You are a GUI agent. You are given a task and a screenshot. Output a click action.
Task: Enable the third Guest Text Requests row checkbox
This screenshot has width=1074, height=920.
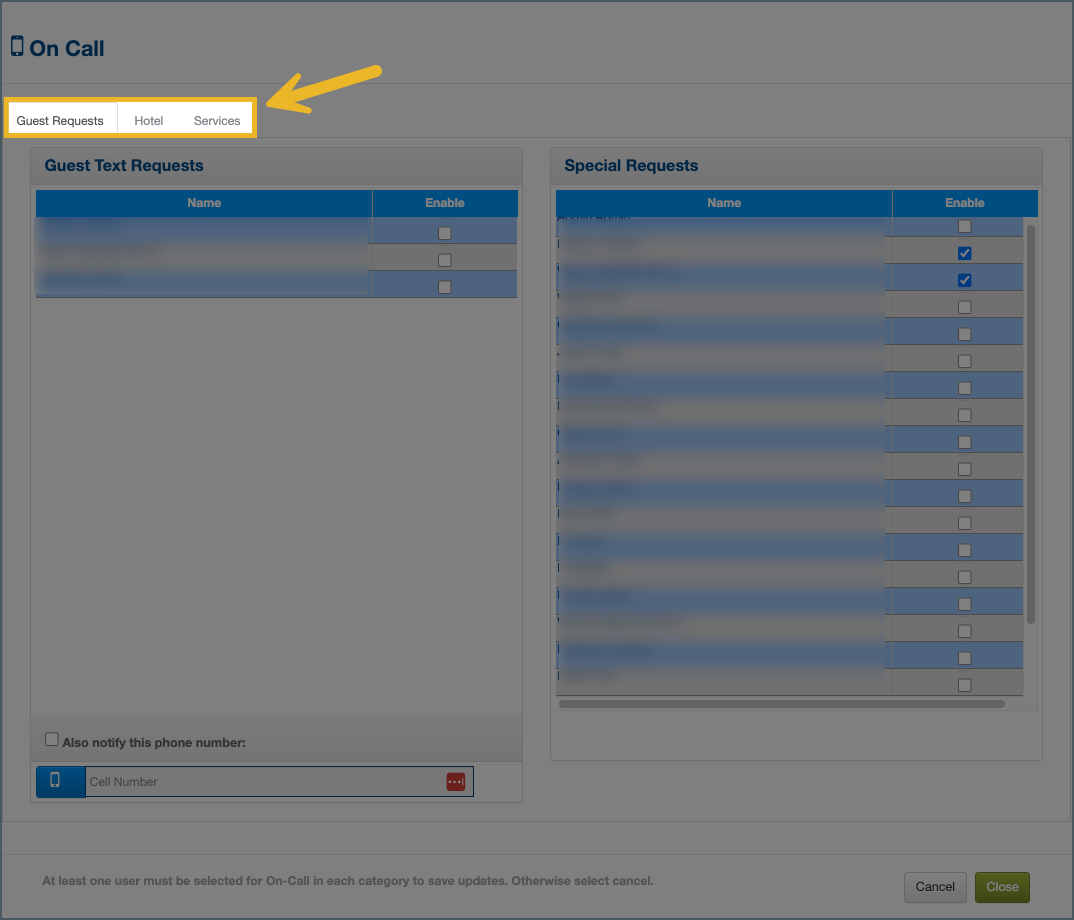[445, 287]
